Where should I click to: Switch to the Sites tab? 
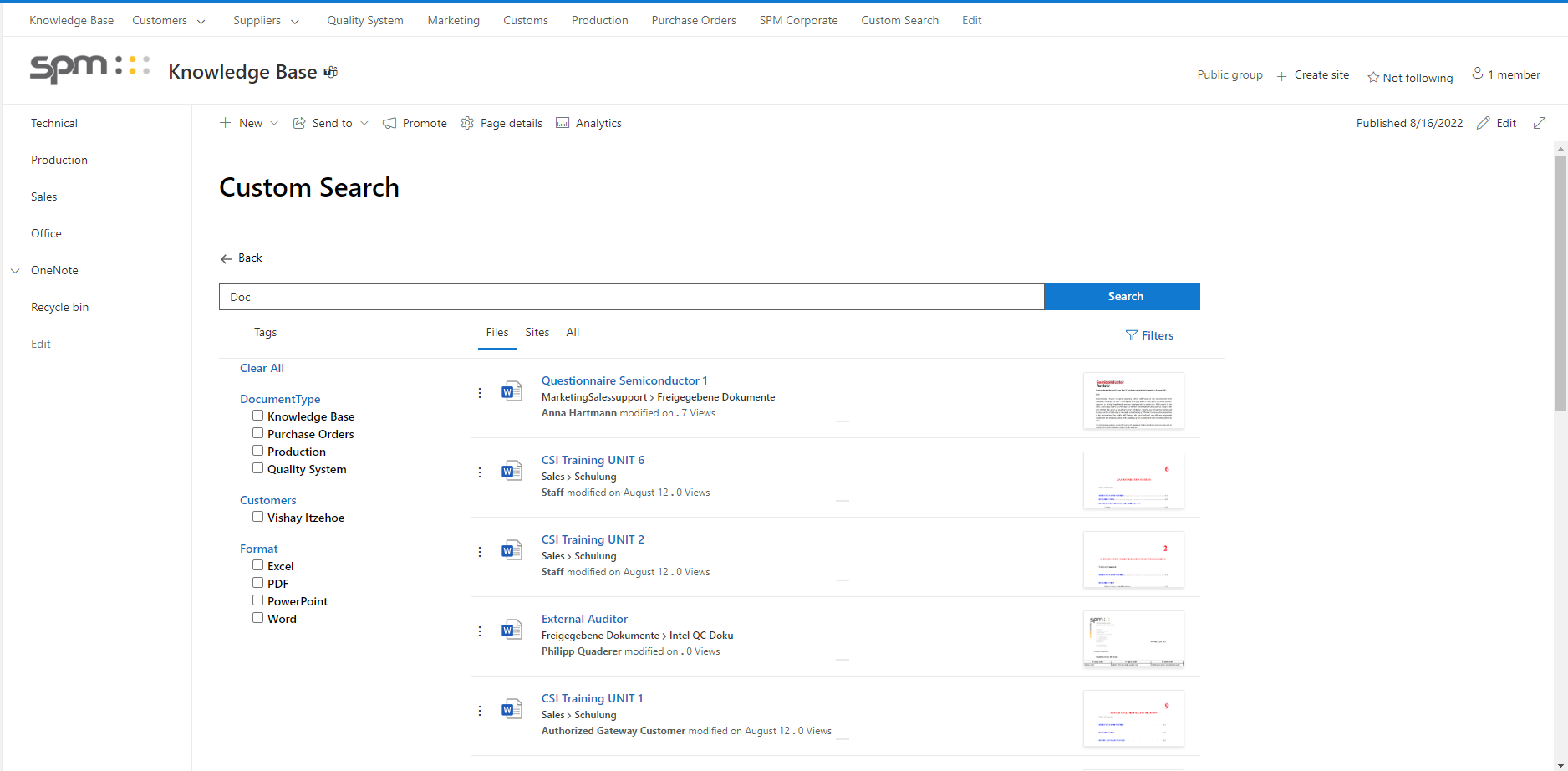pos(537,333)
